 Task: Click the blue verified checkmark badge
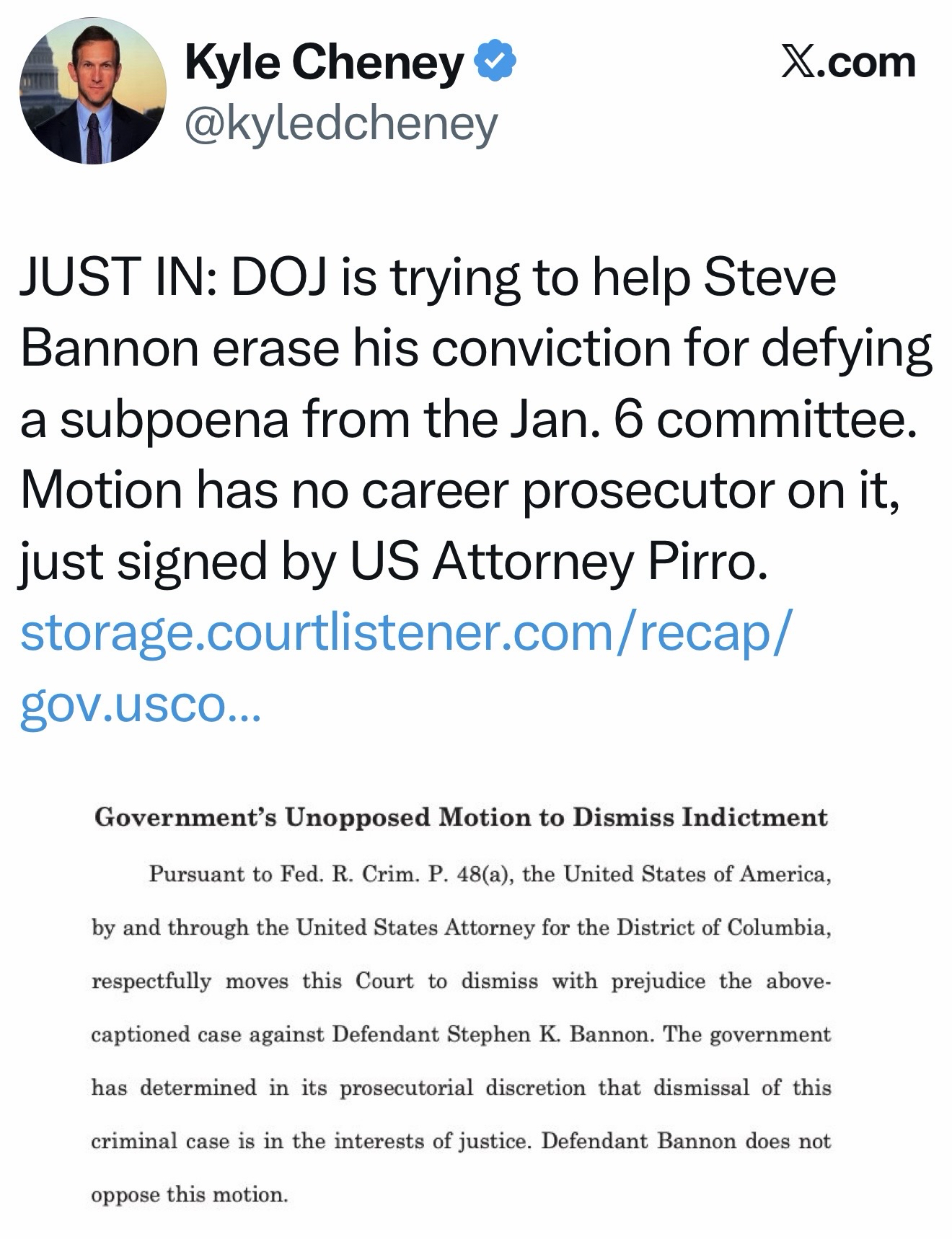(x=495, y=63)
